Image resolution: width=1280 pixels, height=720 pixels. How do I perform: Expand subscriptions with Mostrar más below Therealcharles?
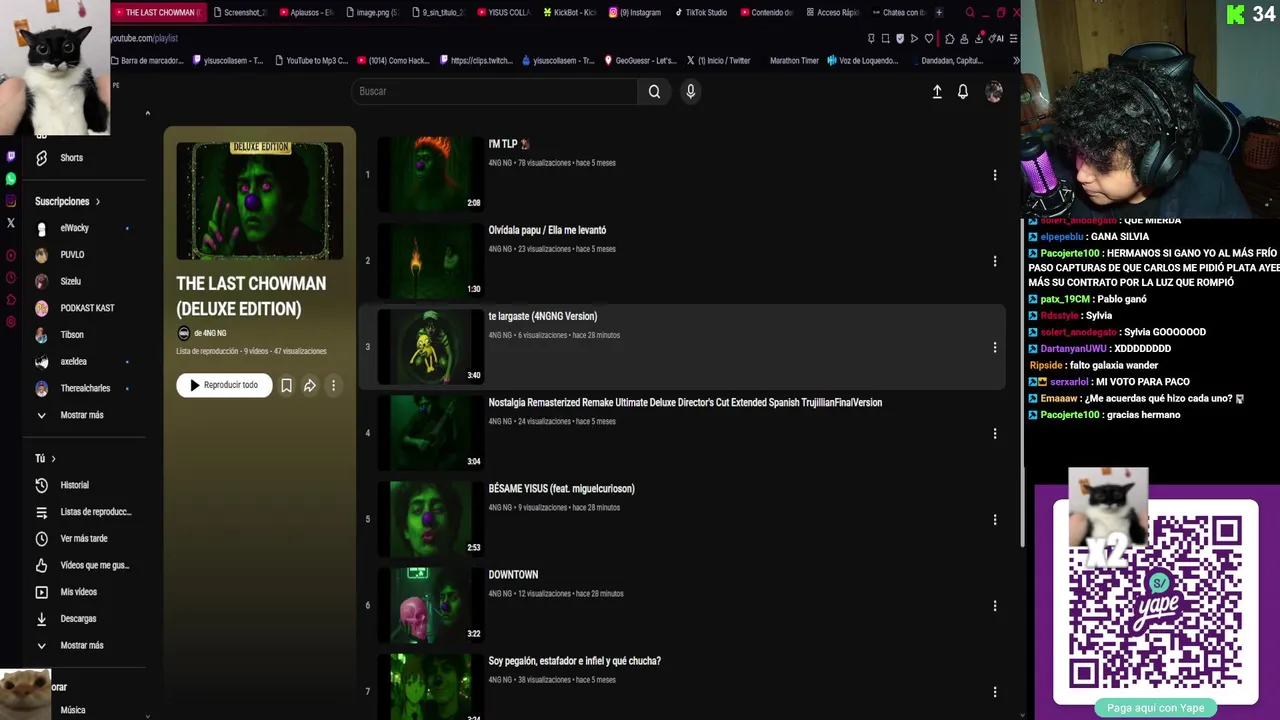point(84,415)
